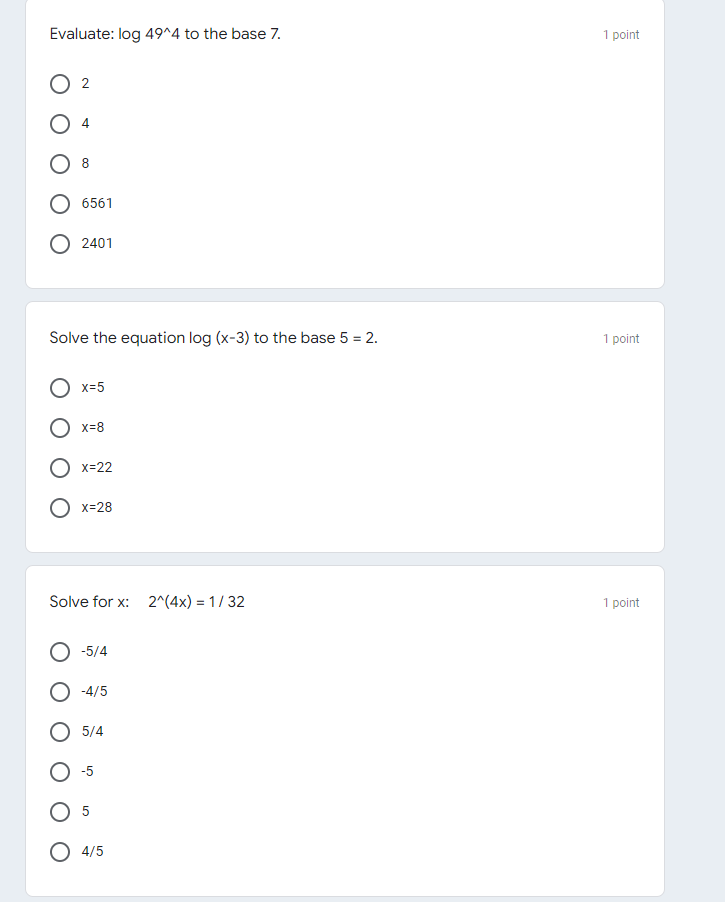The height and width of the screenshot is (902, 725).
Task: Choose -5 in the third question
Action: click(61, 771)
